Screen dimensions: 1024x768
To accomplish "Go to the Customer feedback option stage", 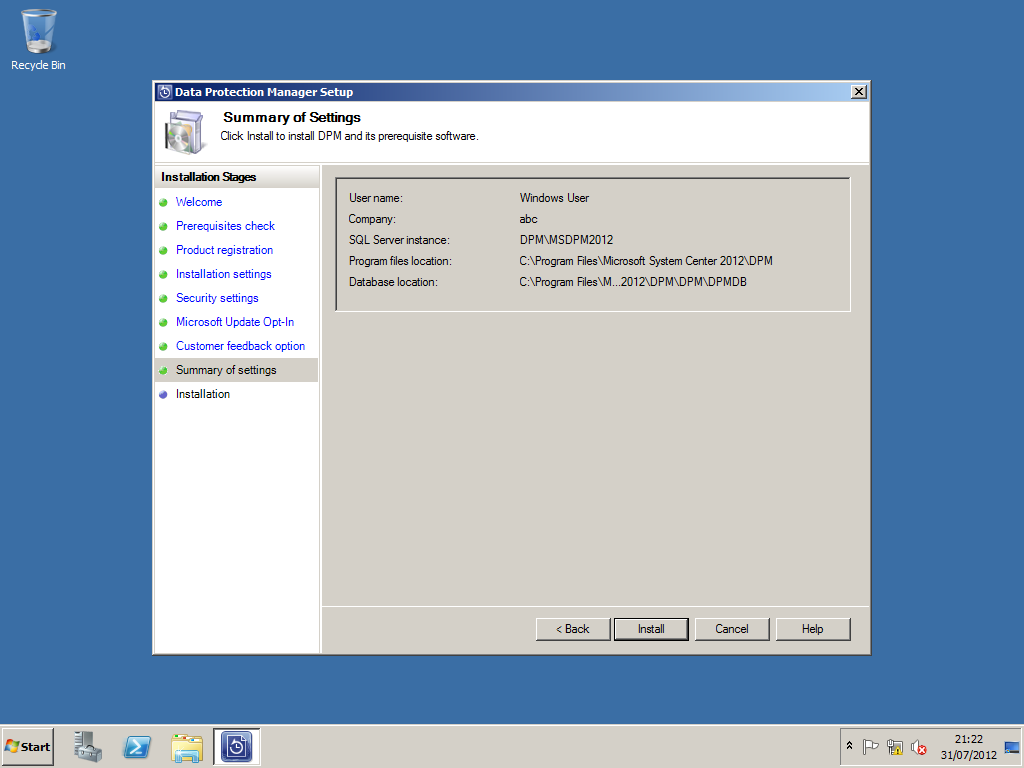I will click(240, 346).
